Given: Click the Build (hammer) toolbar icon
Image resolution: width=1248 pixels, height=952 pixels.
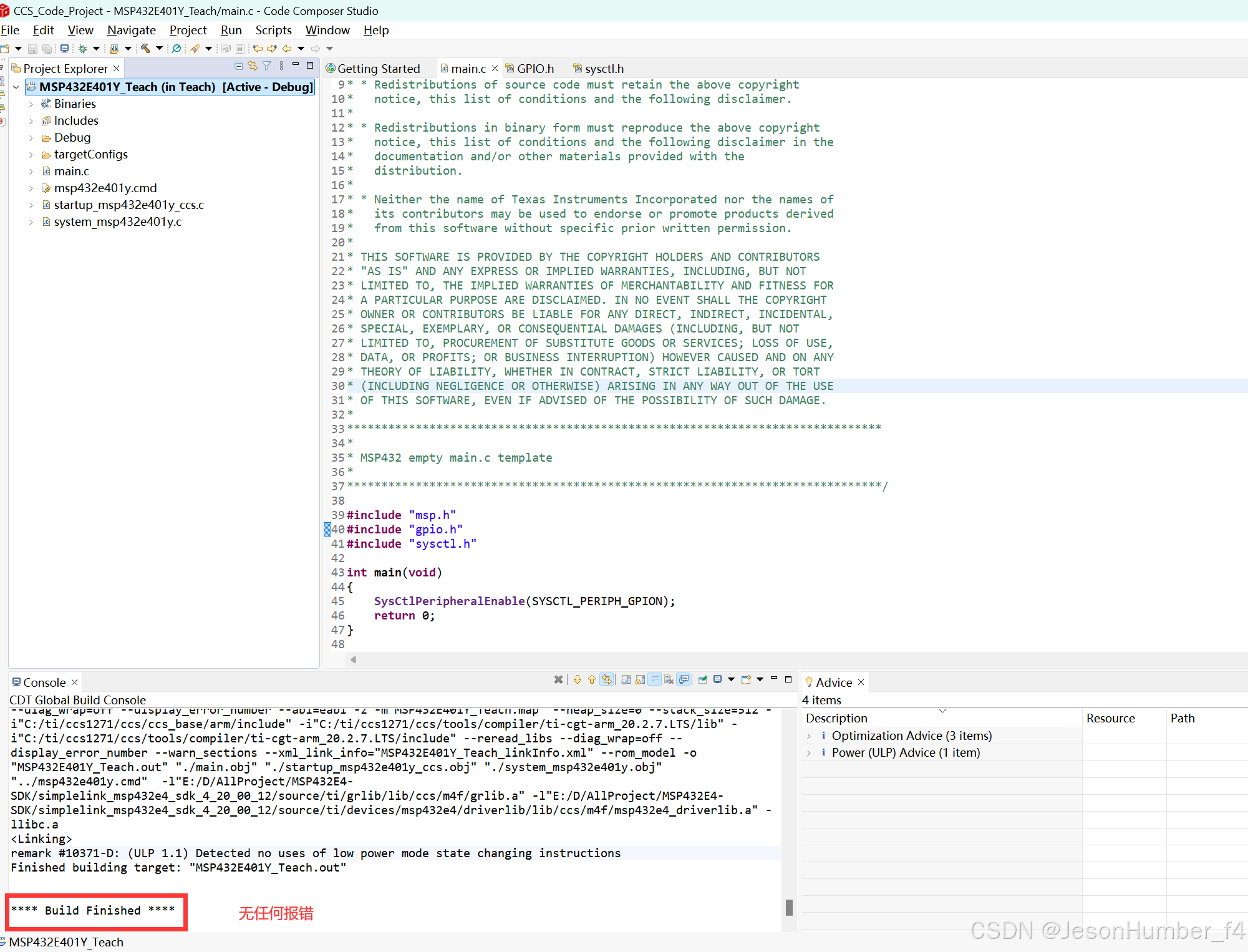Looking at the screenshot, I should pos(145,49).
